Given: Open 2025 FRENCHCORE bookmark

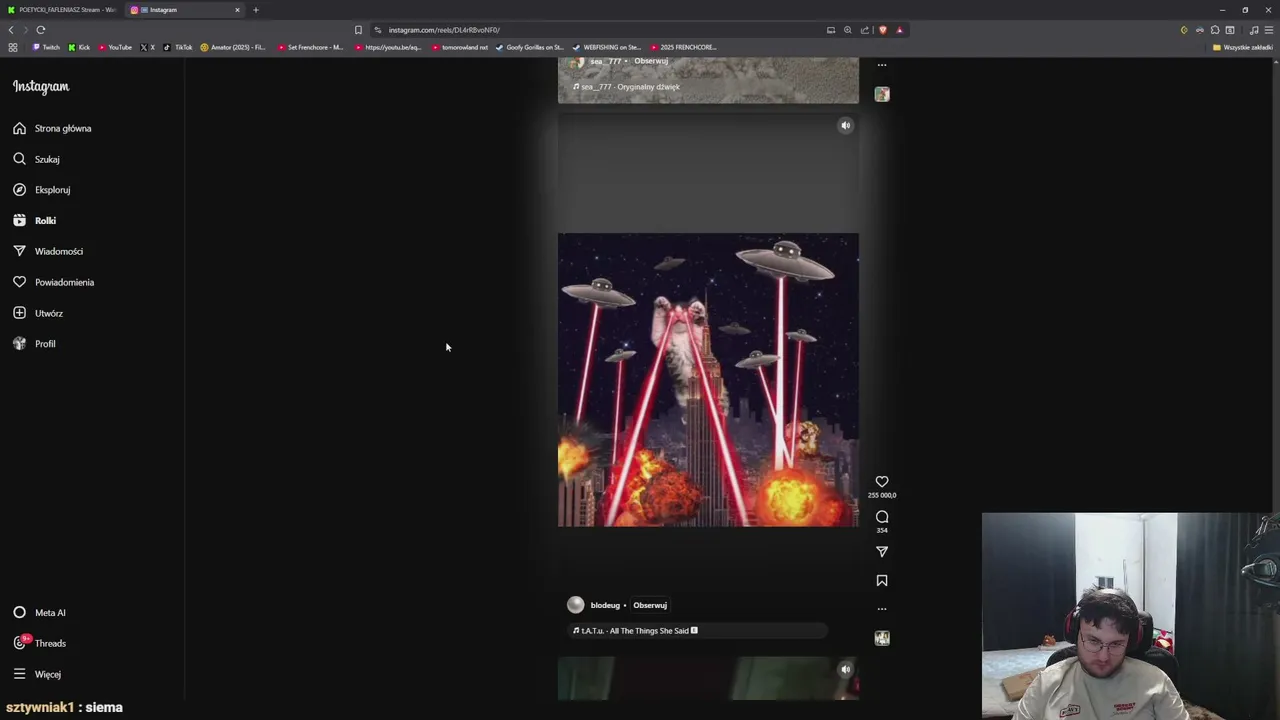Looking at the screenshot, I should [x=683, y=47].
